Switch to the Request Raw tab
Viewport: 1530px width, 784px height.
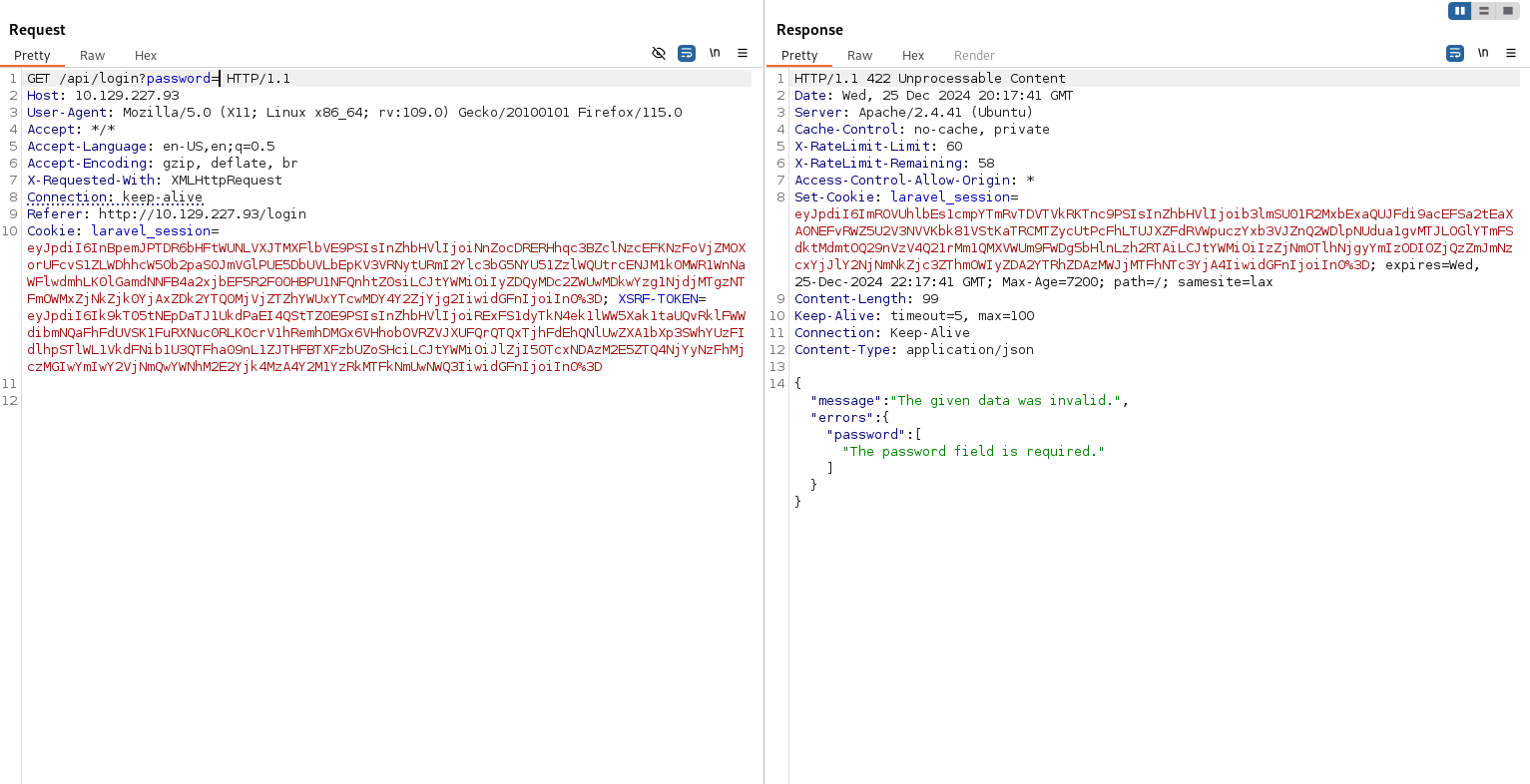pyautogui.click(x=93, y=56)
